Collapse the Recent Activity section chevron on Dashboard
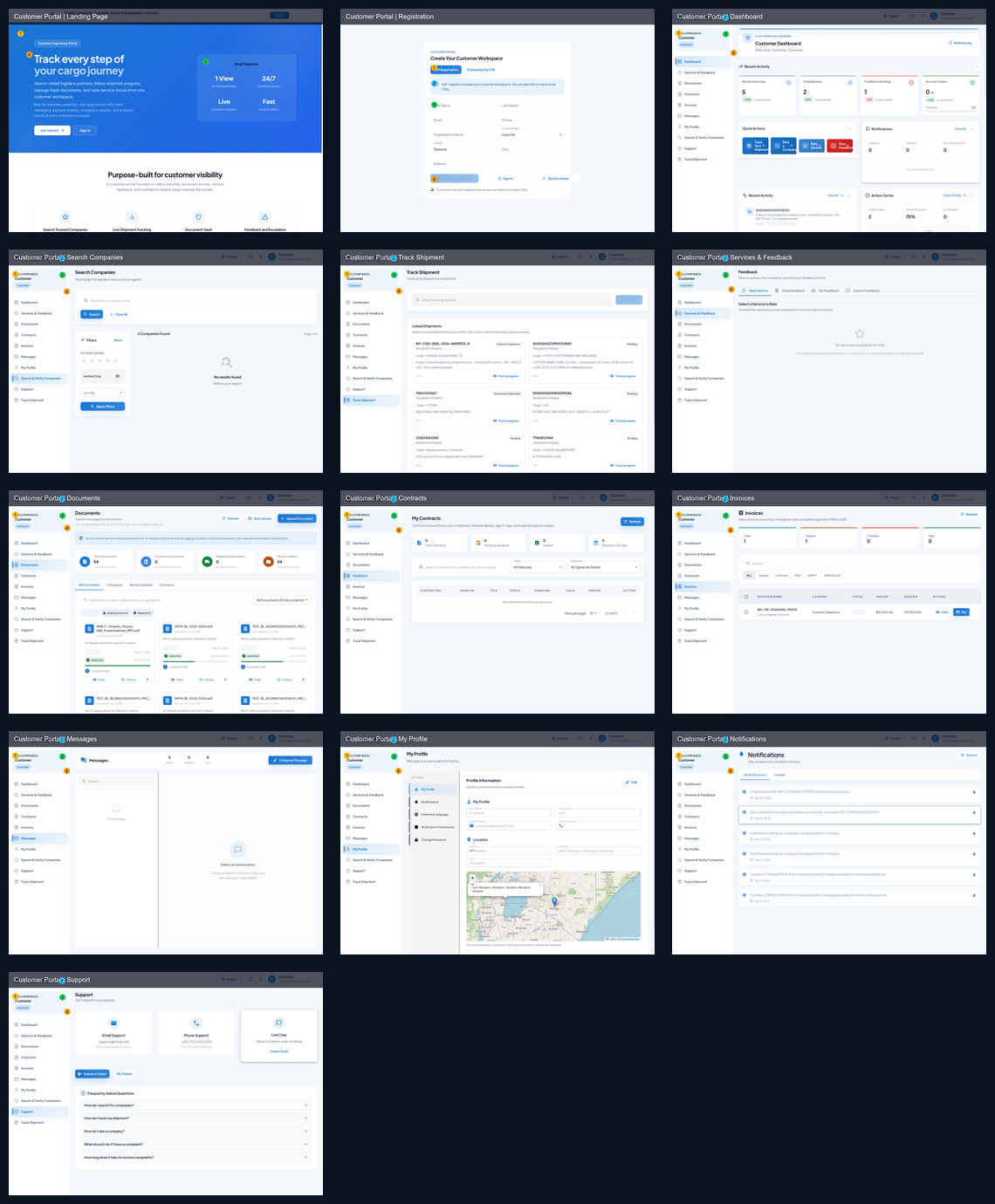995x1204 pixels. click(976, 66)
